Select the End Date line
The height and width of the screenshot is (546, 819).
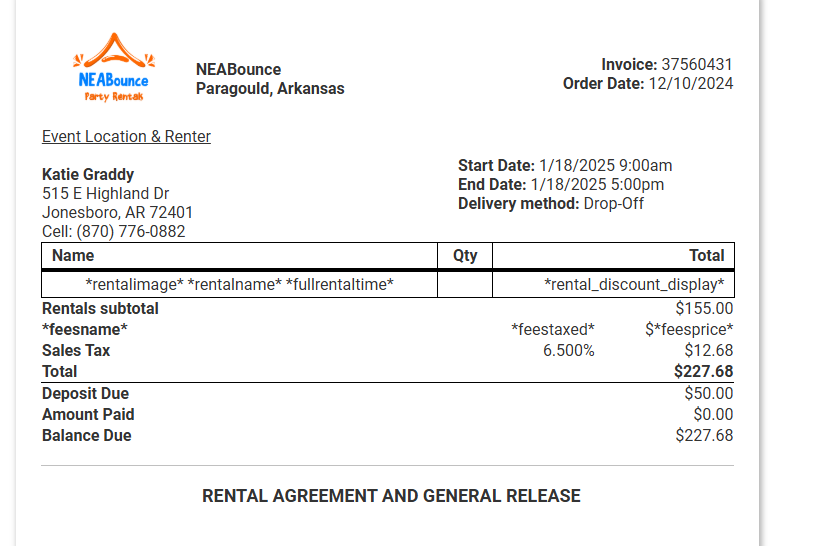click(x=561, y=185)
